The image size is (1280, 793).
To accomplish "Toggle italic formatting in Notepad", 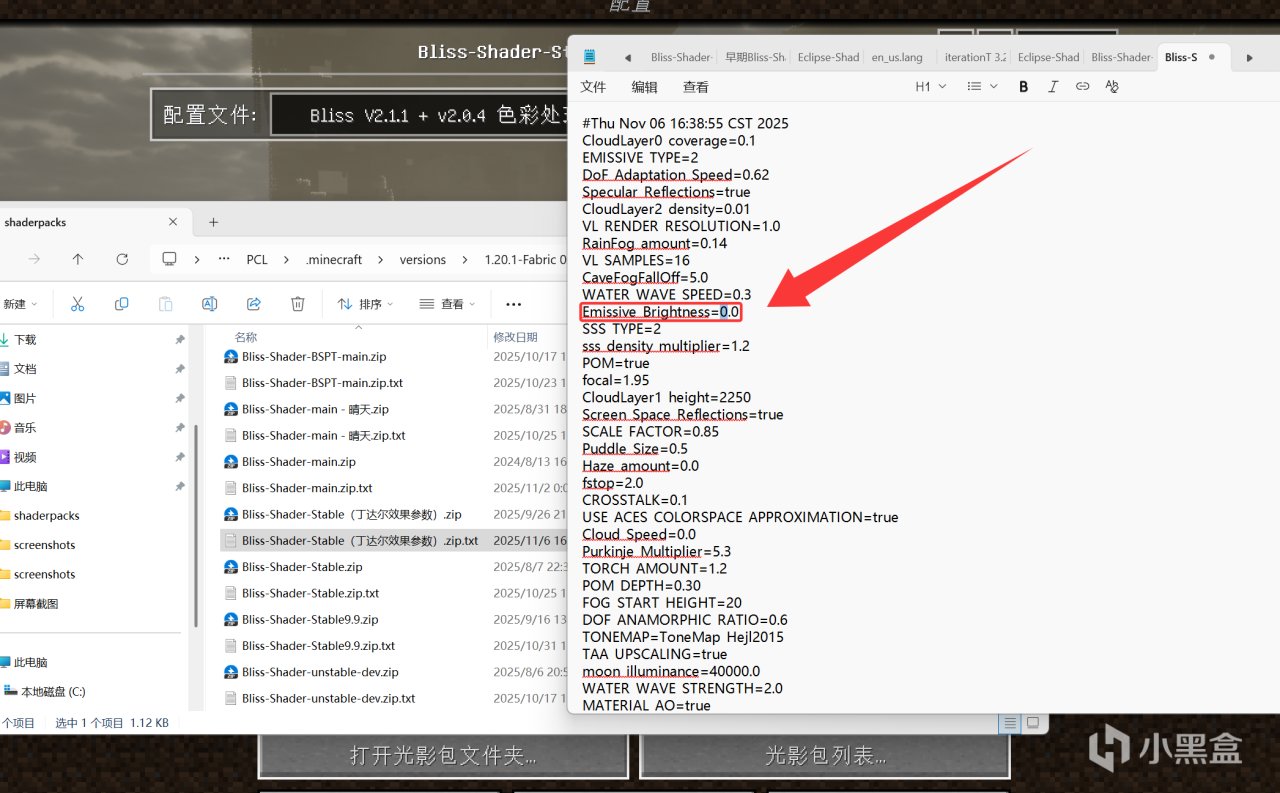I will click(1053, 87).
